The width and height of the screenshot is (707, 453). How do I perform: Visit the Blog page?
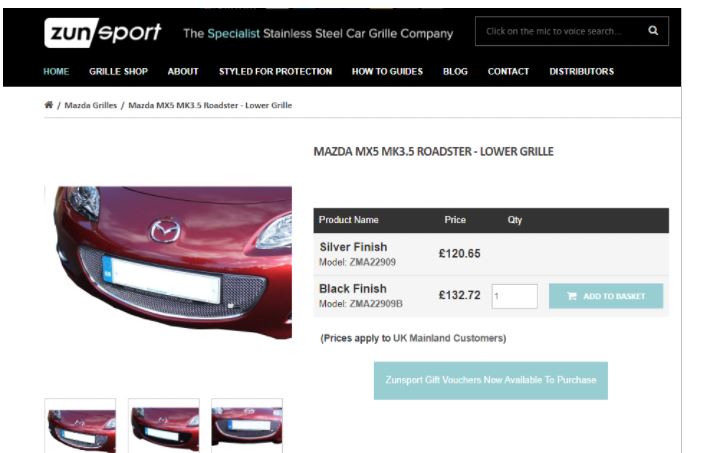(x=455, y=71)
